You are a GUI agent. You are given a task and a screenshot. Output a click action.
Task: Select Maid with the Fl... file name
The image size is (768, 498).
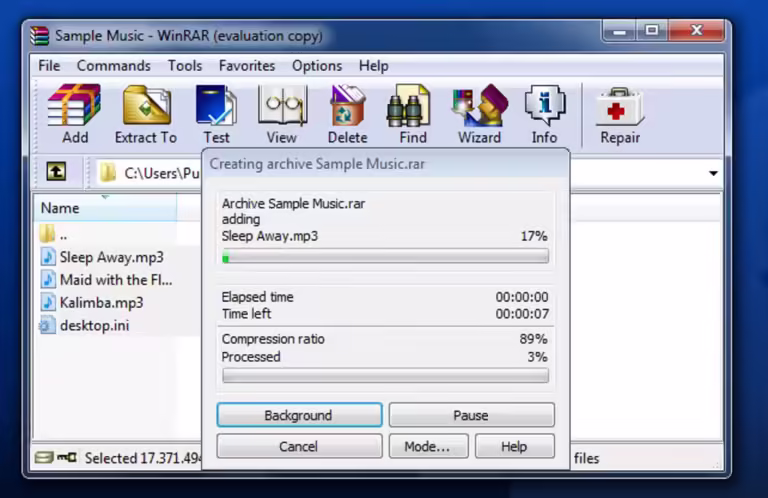116,280
